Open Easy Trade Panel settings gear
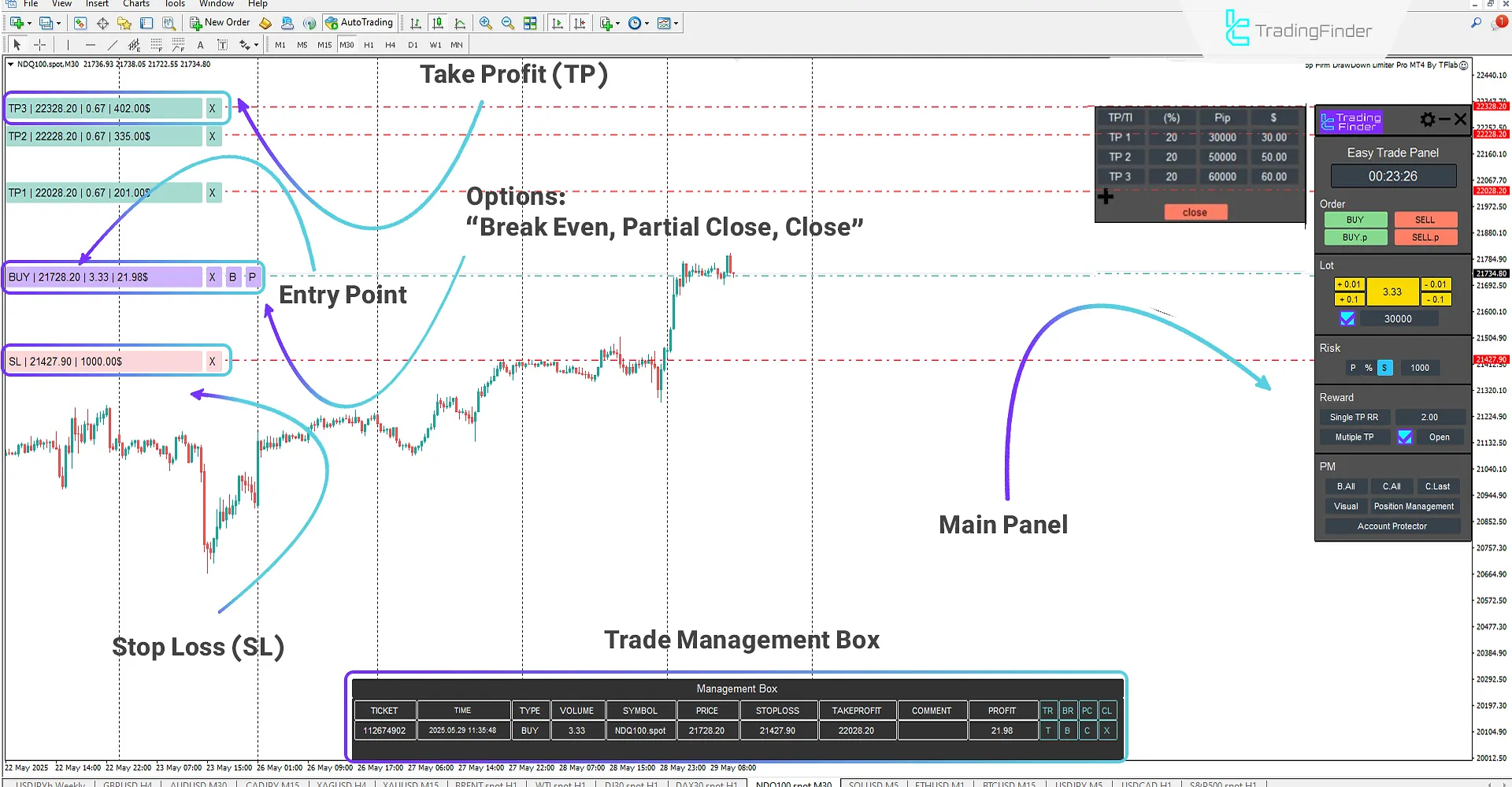 pos(1427,120)
